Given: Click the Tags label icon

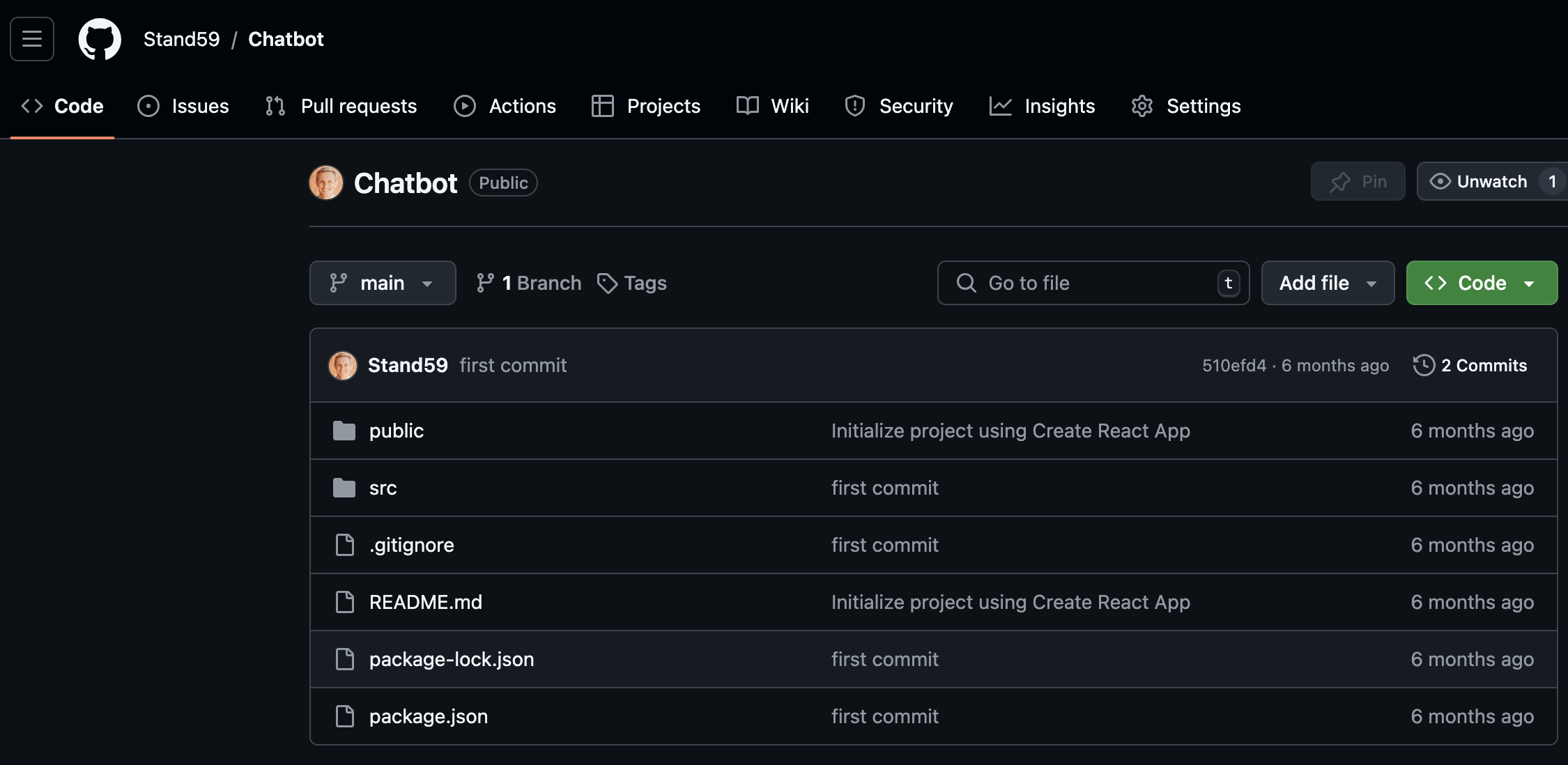Looking at the screenshot, I should [608, 283].
